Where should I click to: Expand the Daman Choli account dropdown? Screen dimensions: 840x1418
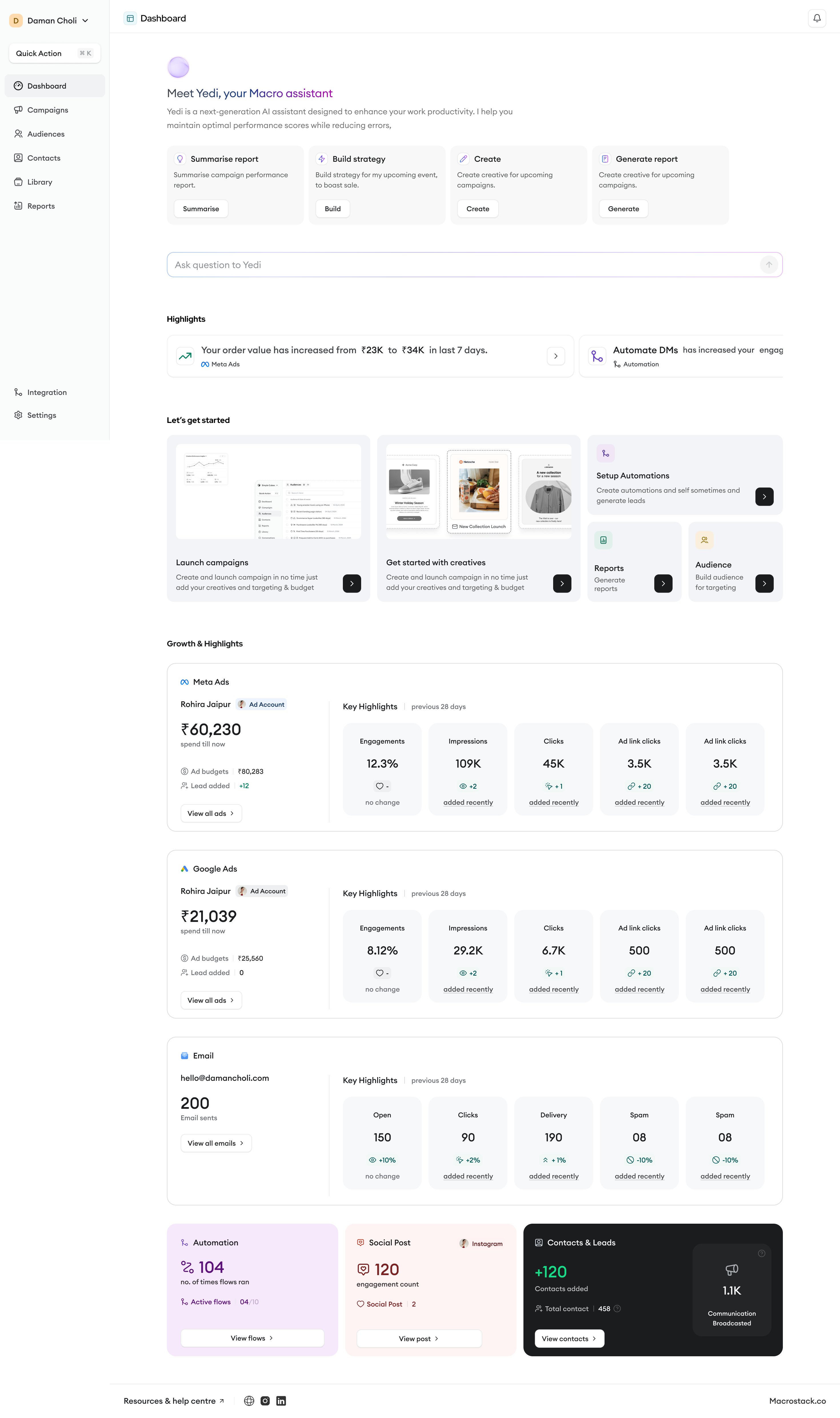click(85, 20)
